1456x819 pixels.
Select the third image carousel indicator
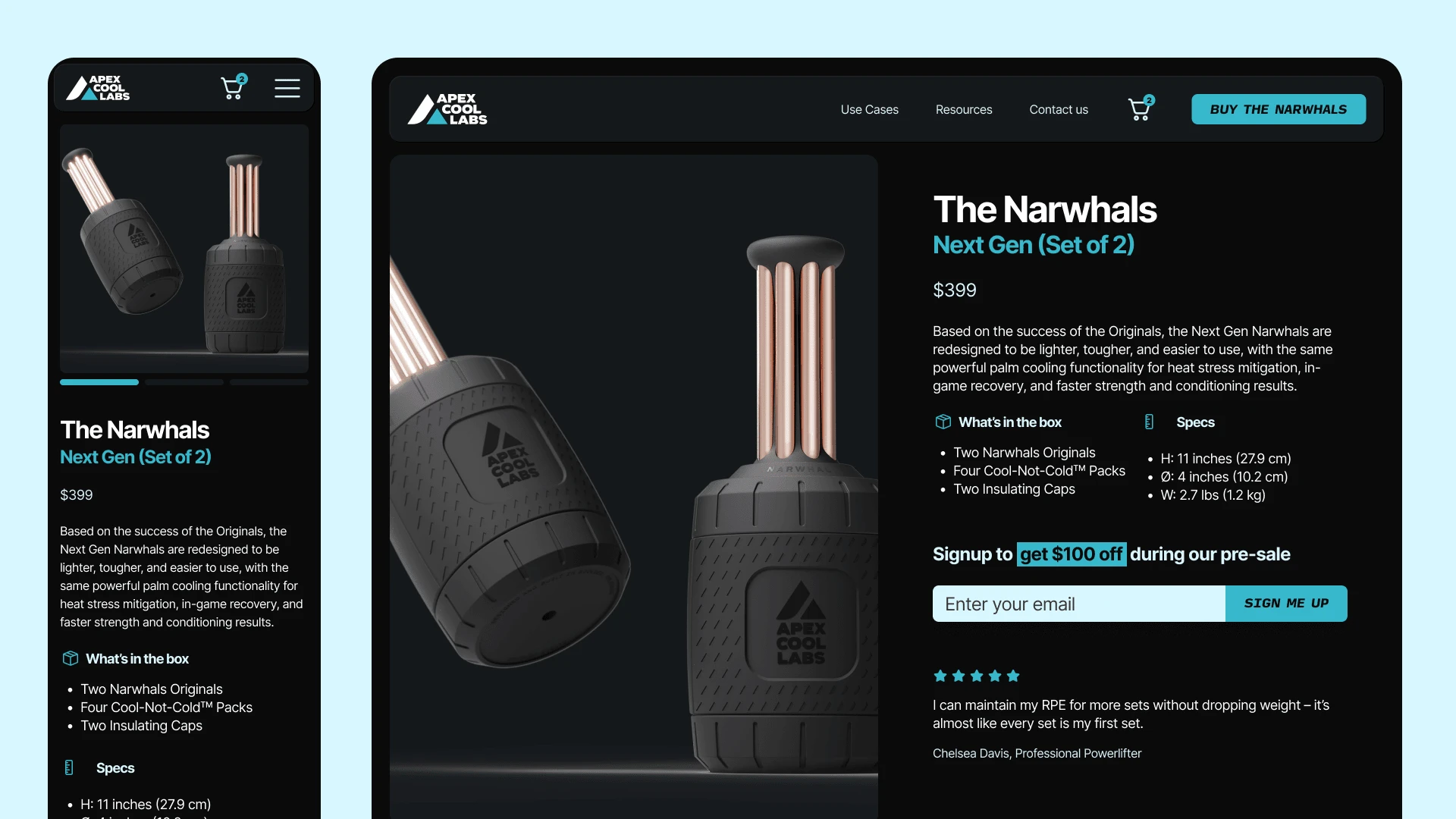pos(269,382)
